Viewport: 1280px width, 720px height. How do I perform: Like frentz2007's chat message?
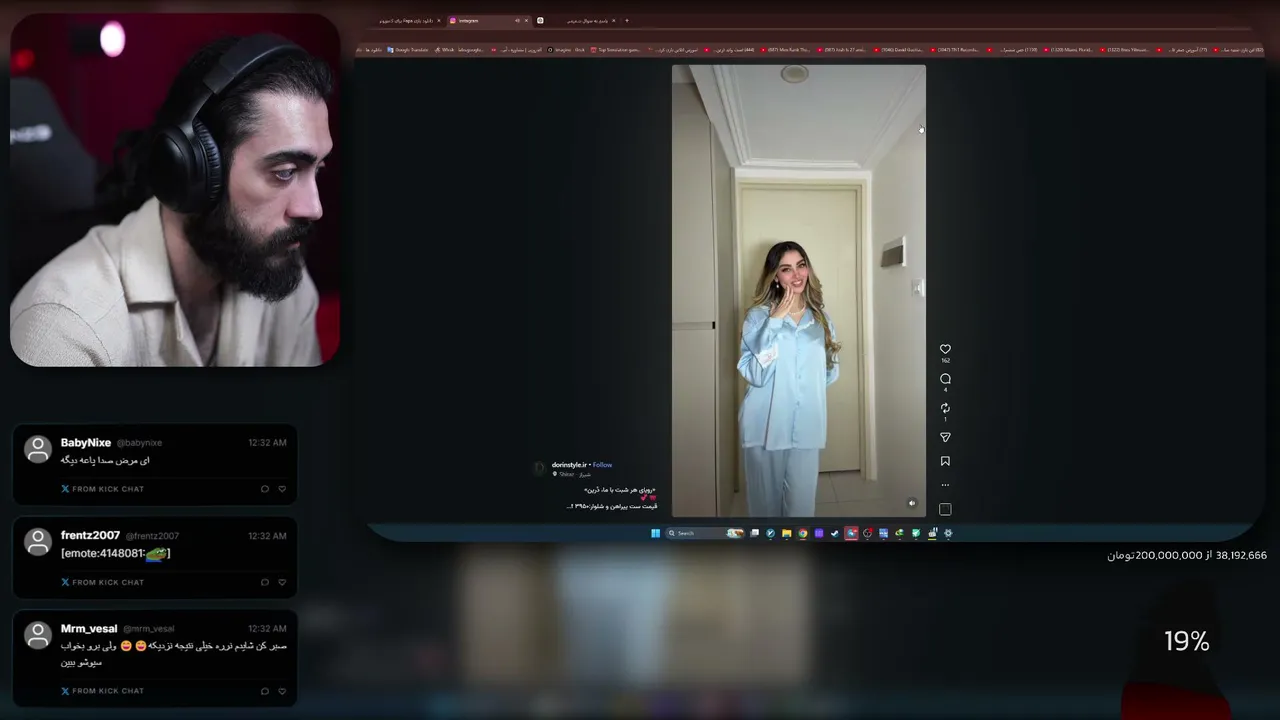click(282, 582)
